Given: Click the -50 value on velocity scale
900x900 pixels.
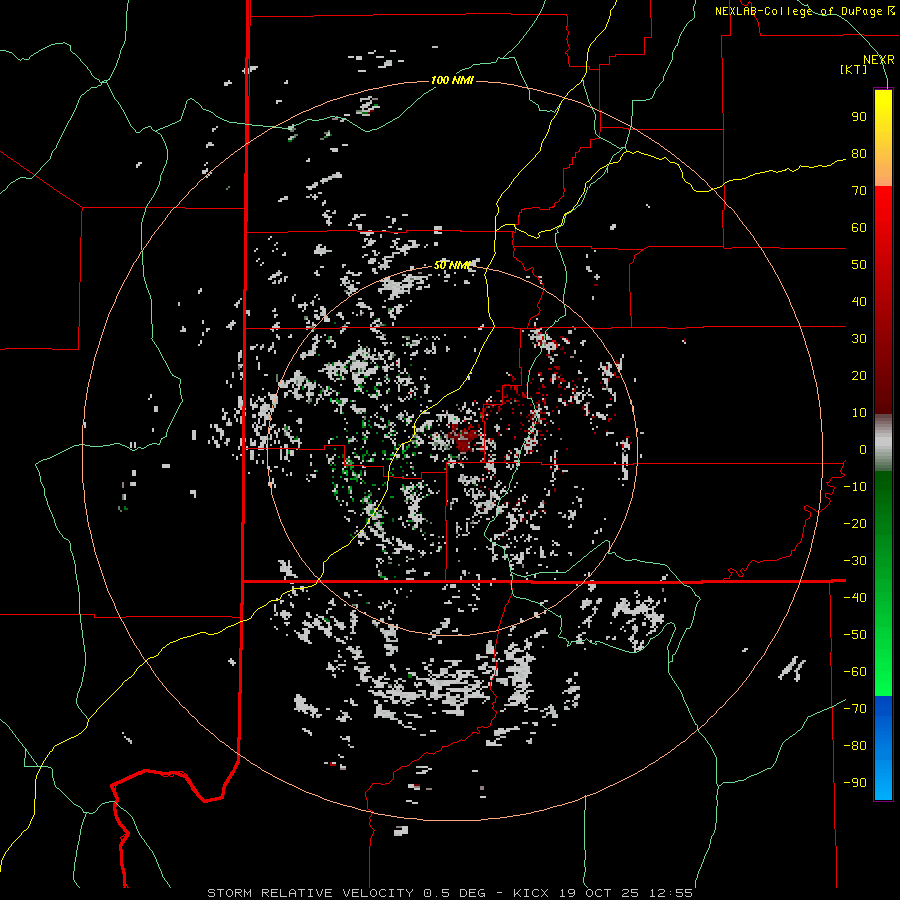Looking at the screenshot, I should 855,635.
